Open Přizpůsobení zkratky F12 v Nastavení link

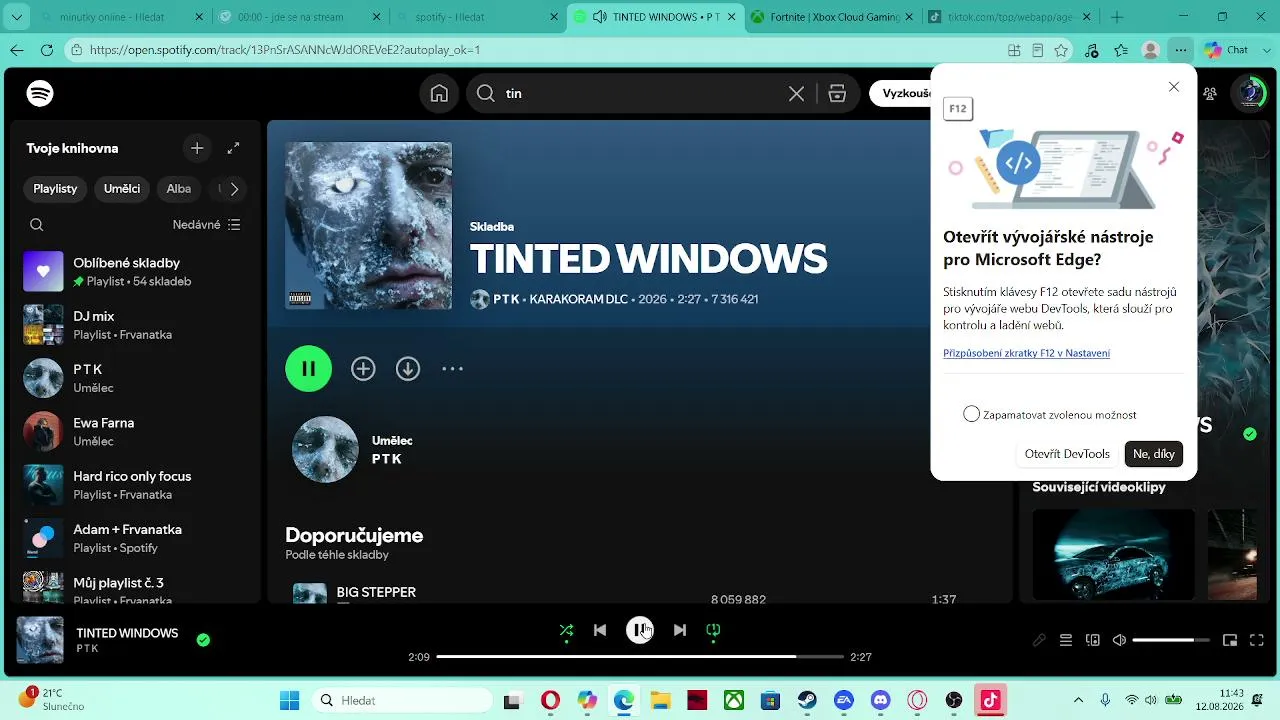[x=1026, y=353]
